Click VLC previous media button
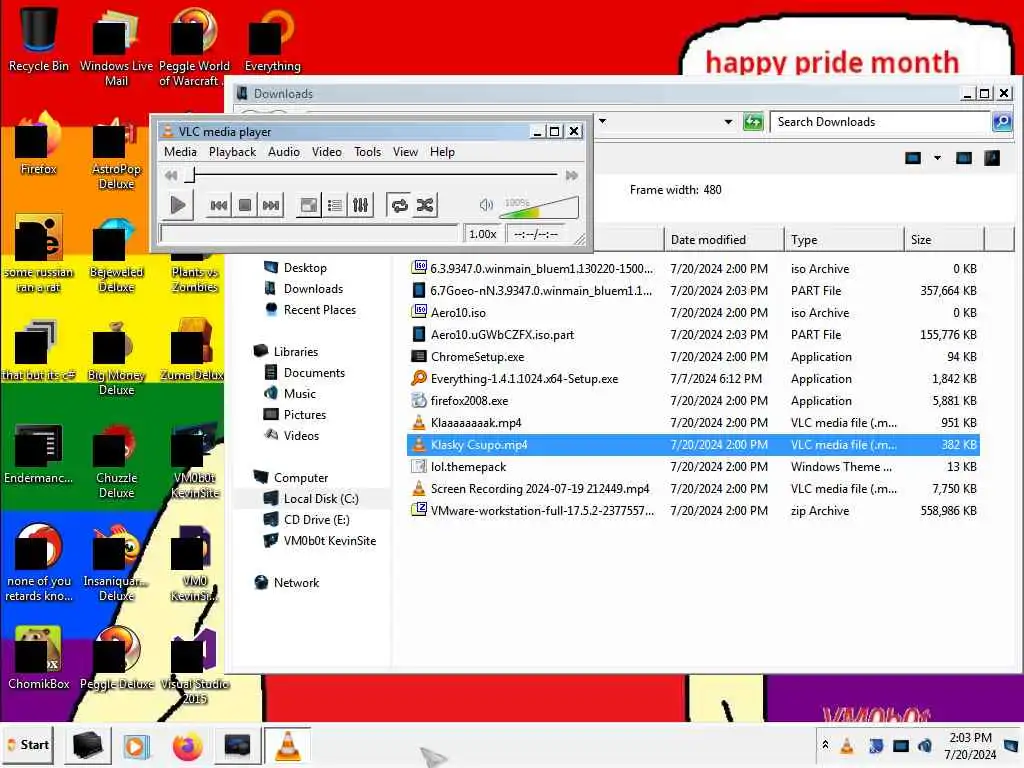 (219, 205)
